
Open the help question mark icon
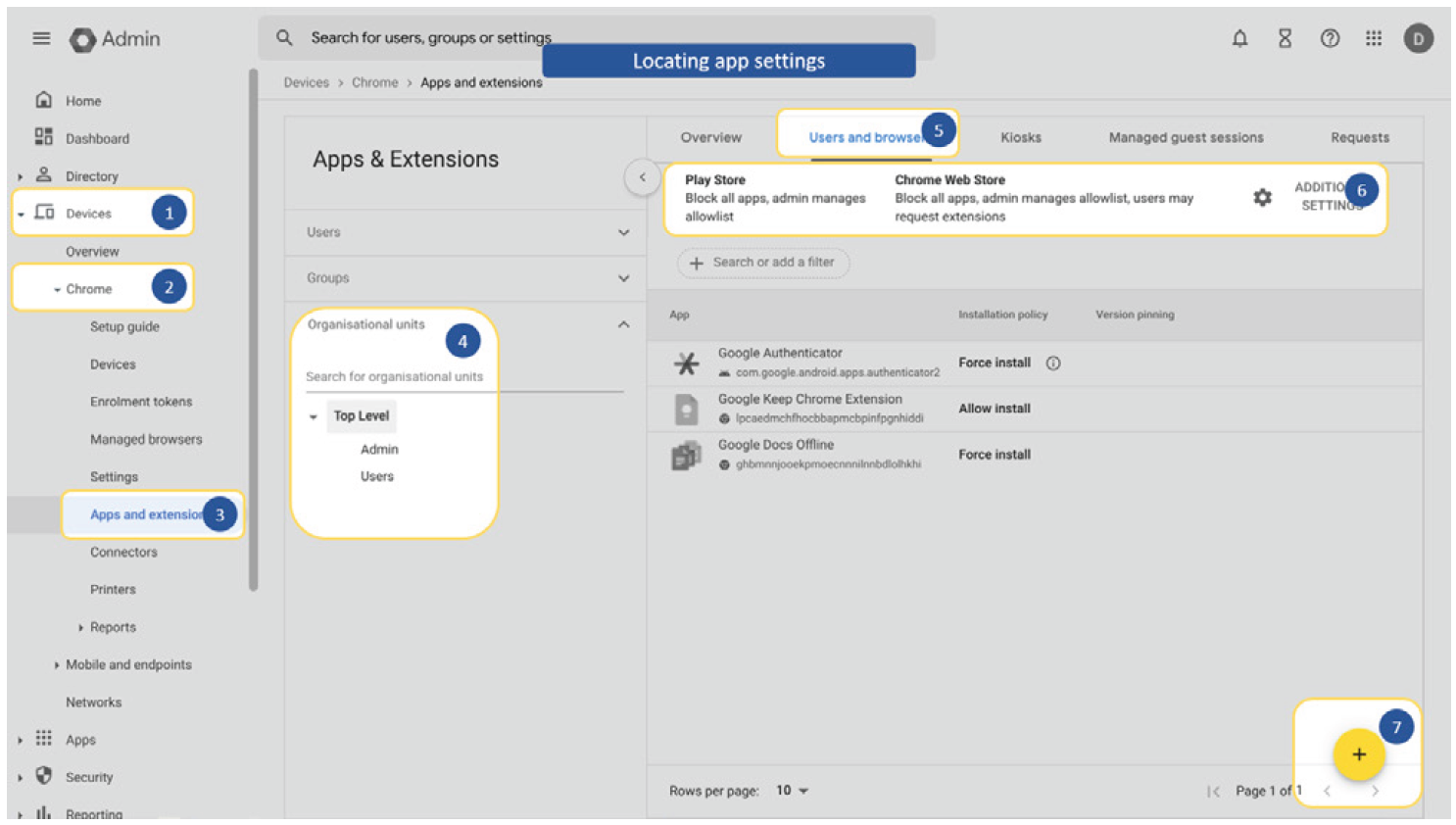[x=1330, y=38]
